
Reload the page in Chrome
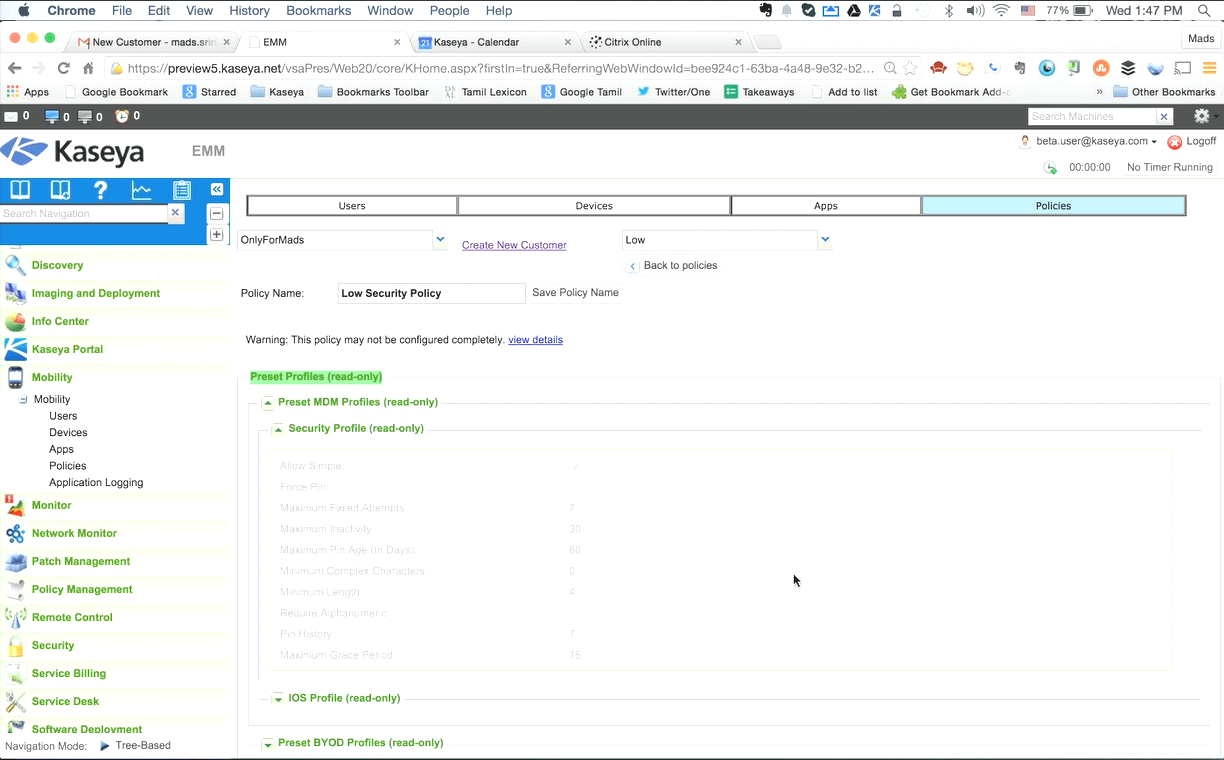pos(63,68)
